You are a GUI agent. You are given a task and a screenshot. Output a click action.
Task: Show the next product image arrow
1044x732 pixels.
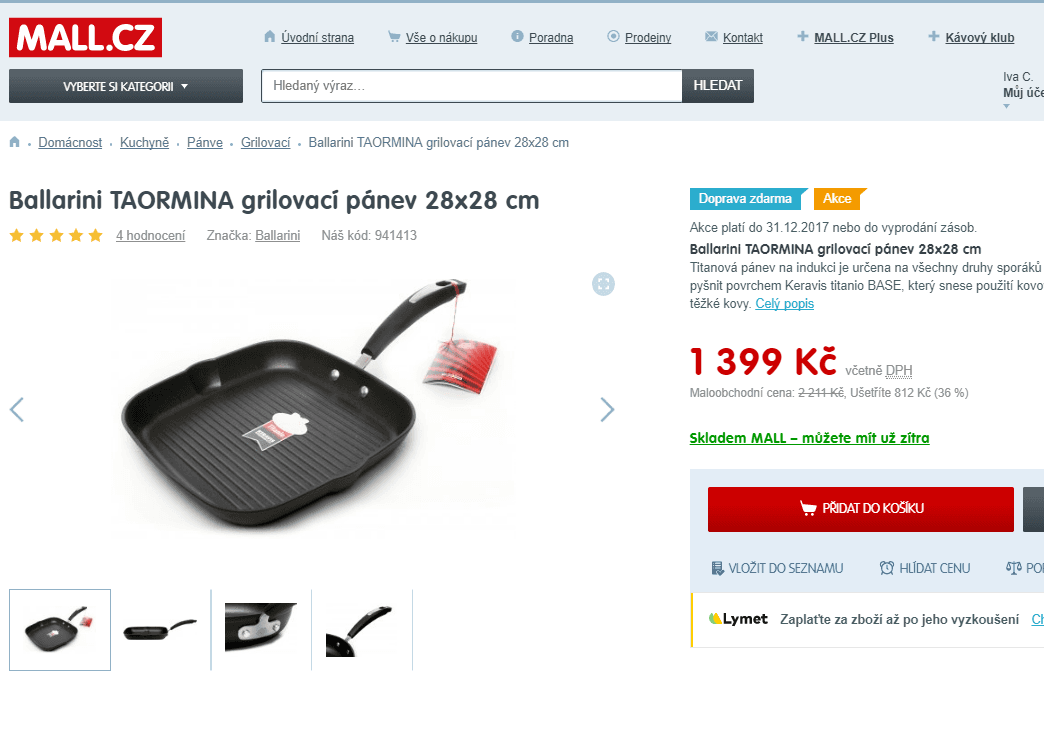[x=607, y=410]
